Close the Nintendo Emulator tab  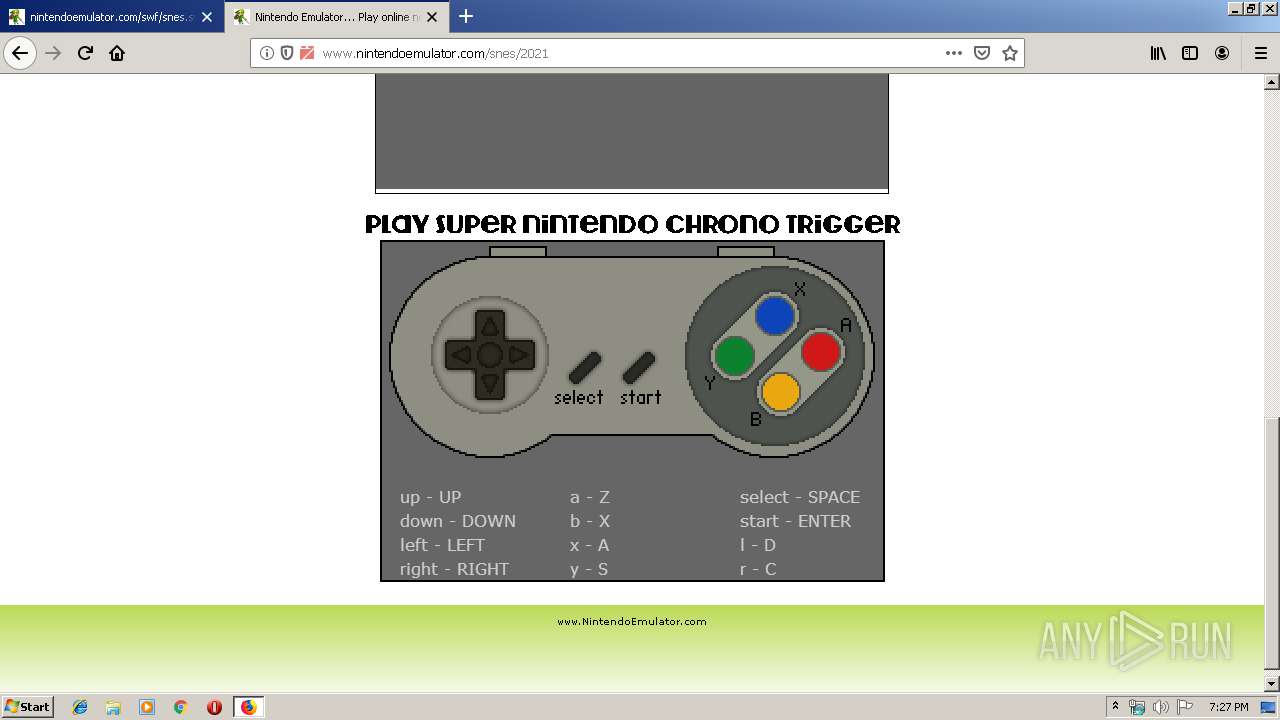click(x=433, y=17)
